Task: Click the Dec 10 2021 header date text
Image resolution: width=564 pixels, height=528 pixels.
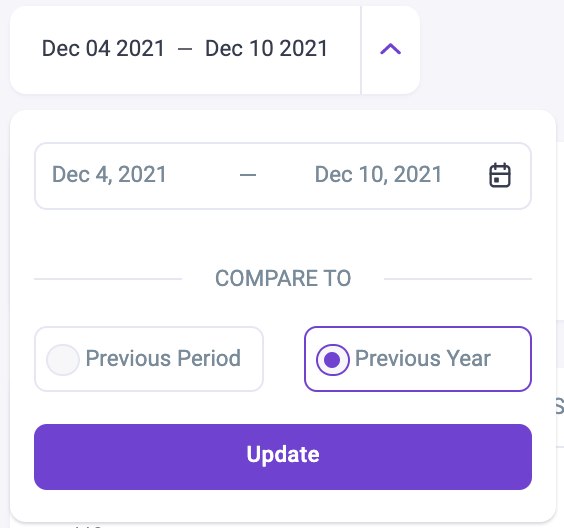Action: coord(266,49)
